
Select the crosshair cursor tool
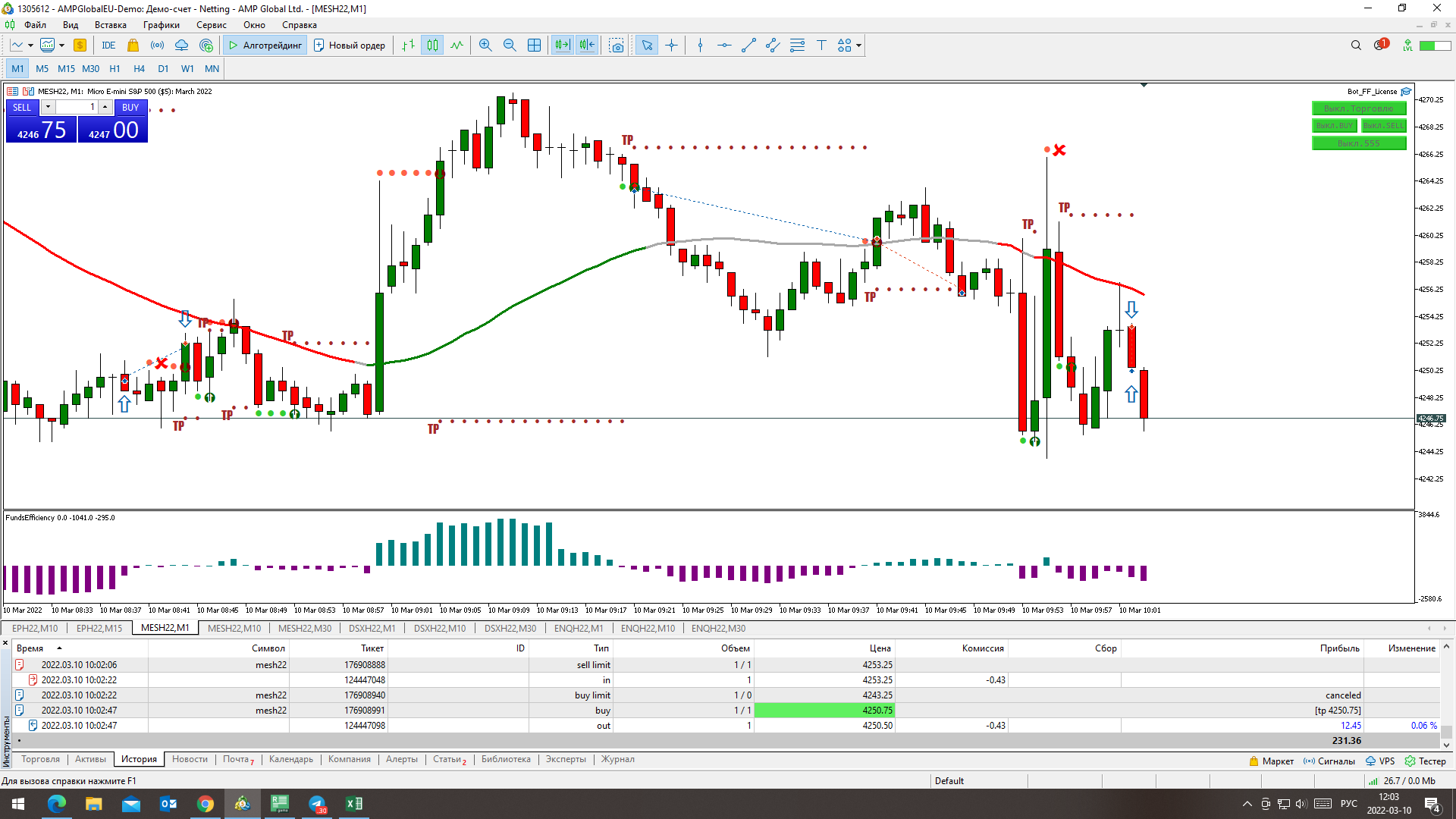pyautogui.click(x=671, y=45)
